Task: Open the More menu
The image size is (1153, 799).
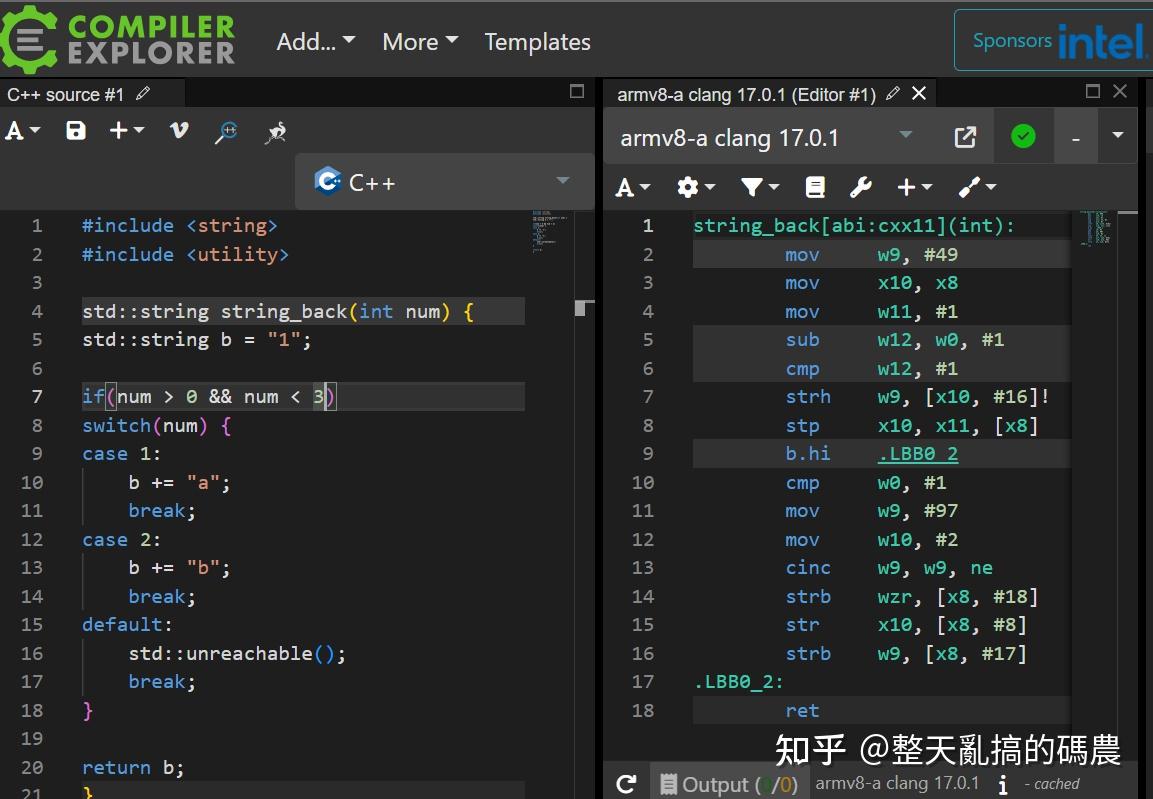Action: (x=420, y=42)
